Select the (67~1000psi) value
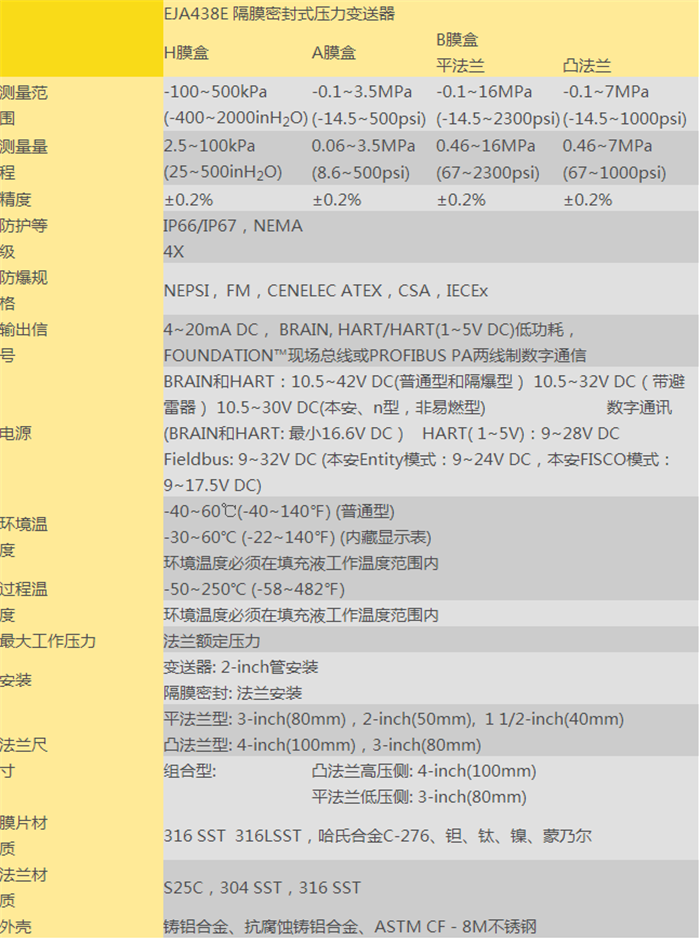This screenshot has height=940, width=700. click(614, 173)
